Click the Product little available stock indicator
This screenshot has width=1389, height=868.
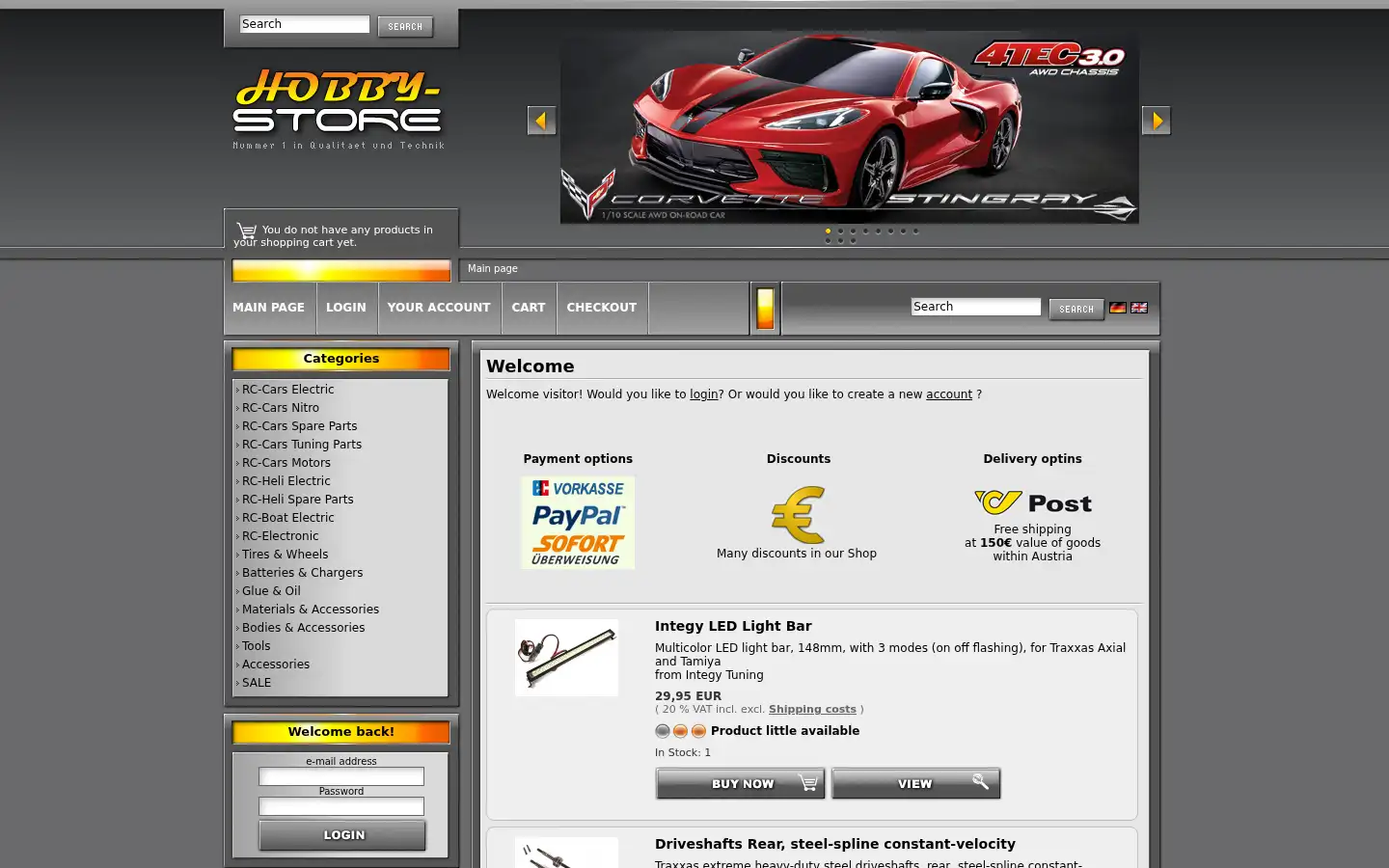[757, 731]
